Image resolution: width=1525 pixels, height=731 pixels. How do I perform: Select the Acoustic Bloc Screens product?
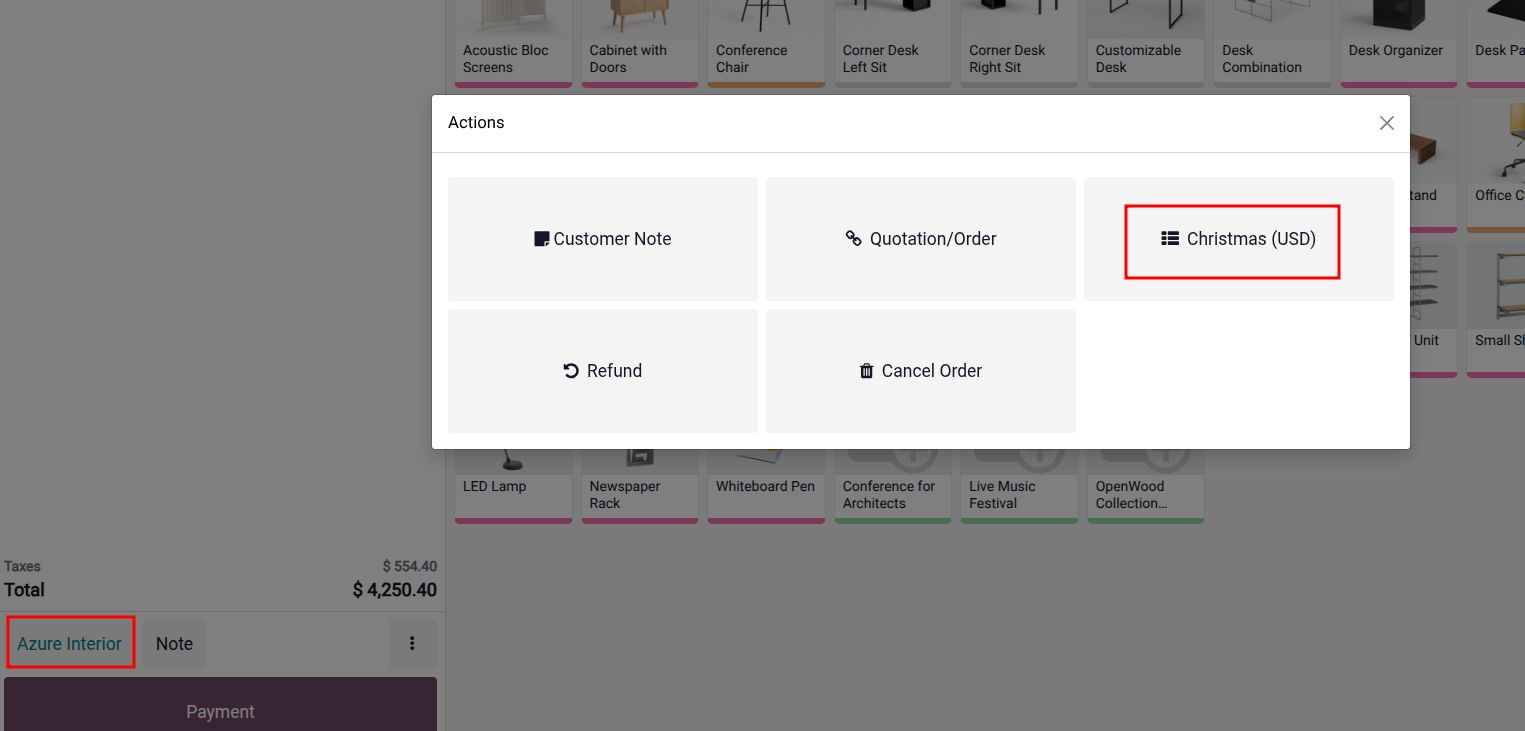pos(513,45)
